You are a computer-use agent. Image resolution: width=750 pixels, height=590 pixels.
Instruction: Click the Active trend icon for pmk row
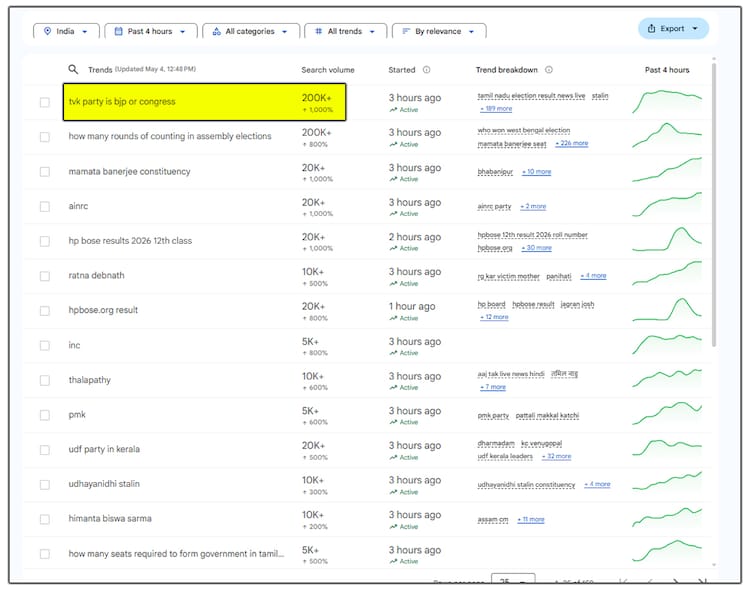point(393,422)
